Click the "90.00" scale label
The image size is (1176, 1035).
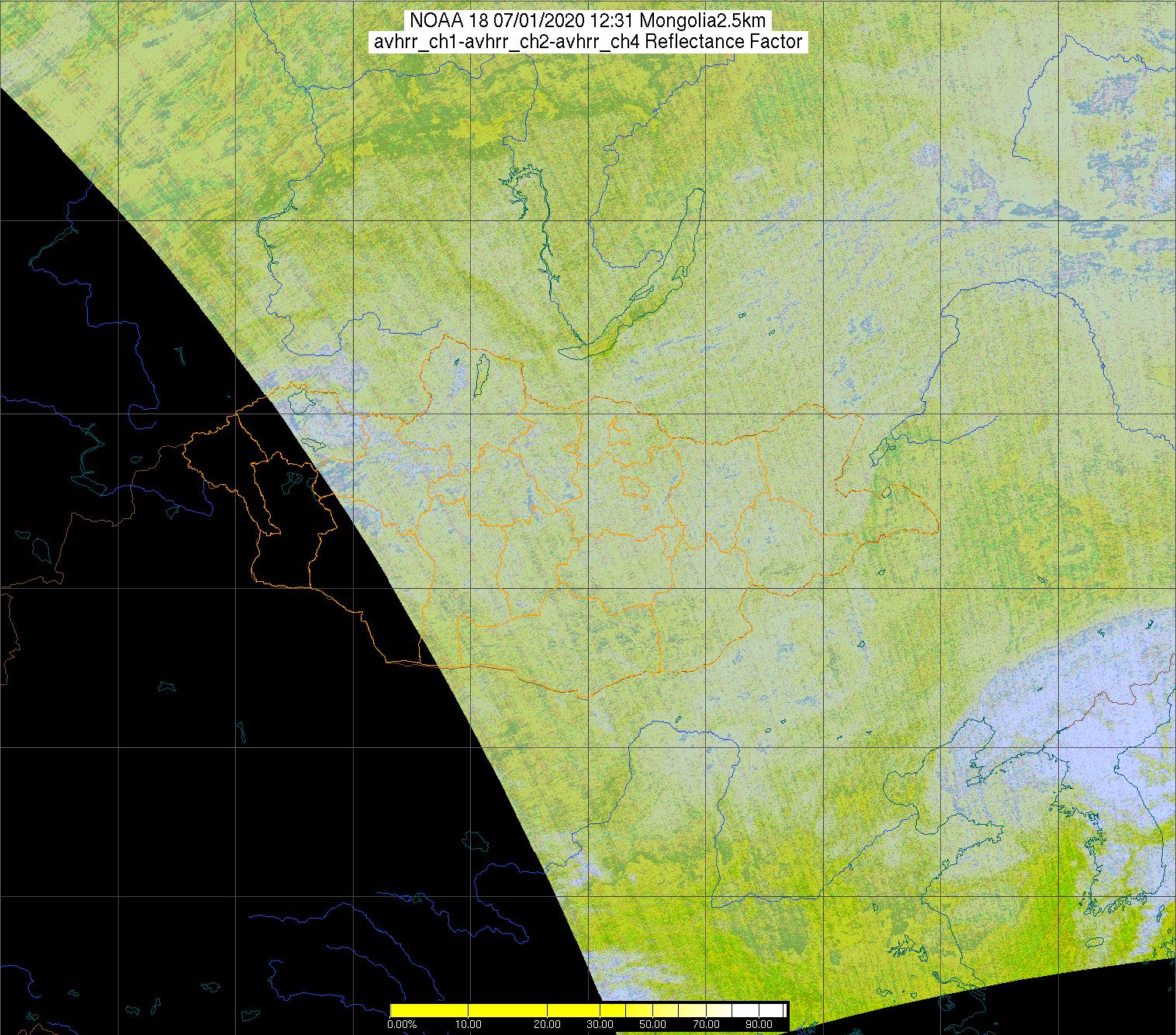coord(759,1024)
